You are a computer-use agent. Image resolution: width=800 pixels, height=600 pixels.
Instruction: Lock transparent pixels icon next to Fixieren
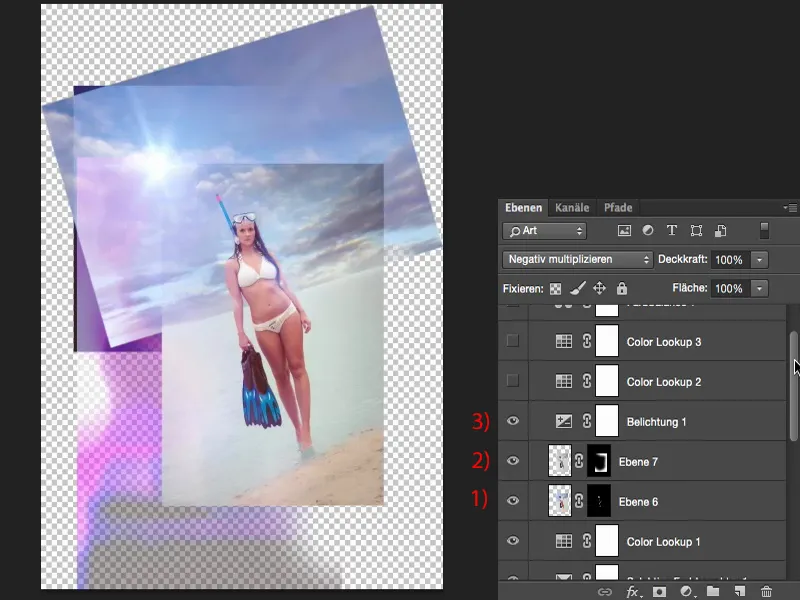tap(556, 289)
